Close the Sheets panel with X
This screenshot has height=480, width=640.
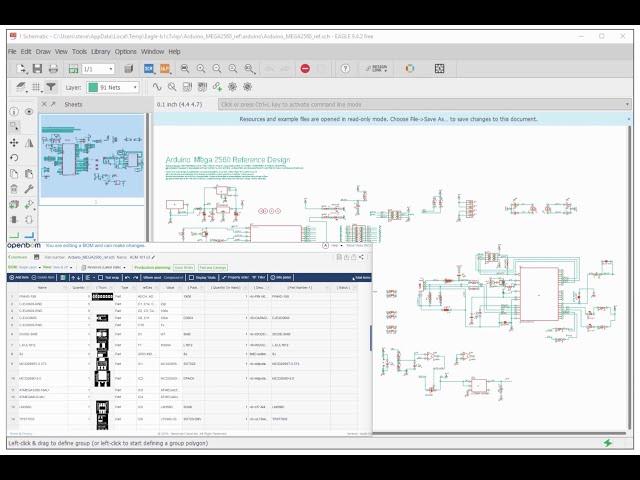tap(44, 104)
